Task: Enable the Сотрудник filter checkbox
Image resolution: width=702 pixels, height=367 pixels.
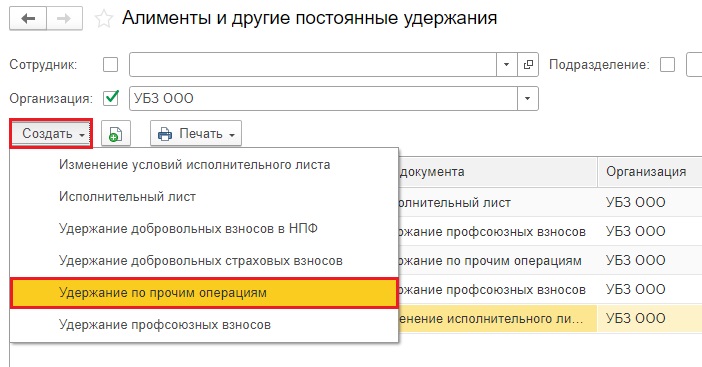Action: [111, 65]
